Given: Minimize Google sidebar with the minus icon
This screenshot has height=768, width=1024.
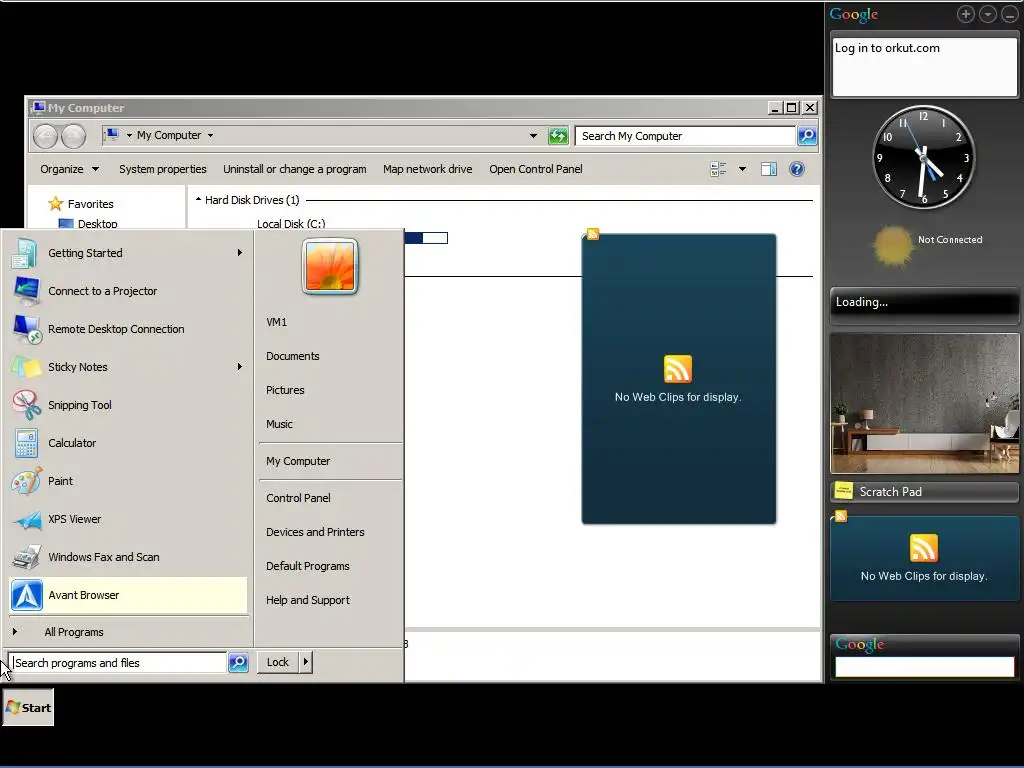Looking at the screenshot, I should [x=1010, y=14].
